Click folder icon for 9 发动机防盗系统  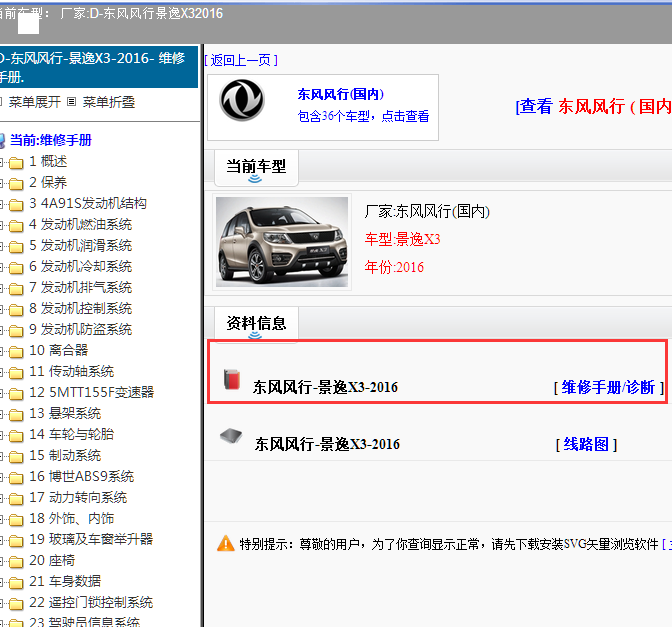pyautogui.click(x=16, y=331)
